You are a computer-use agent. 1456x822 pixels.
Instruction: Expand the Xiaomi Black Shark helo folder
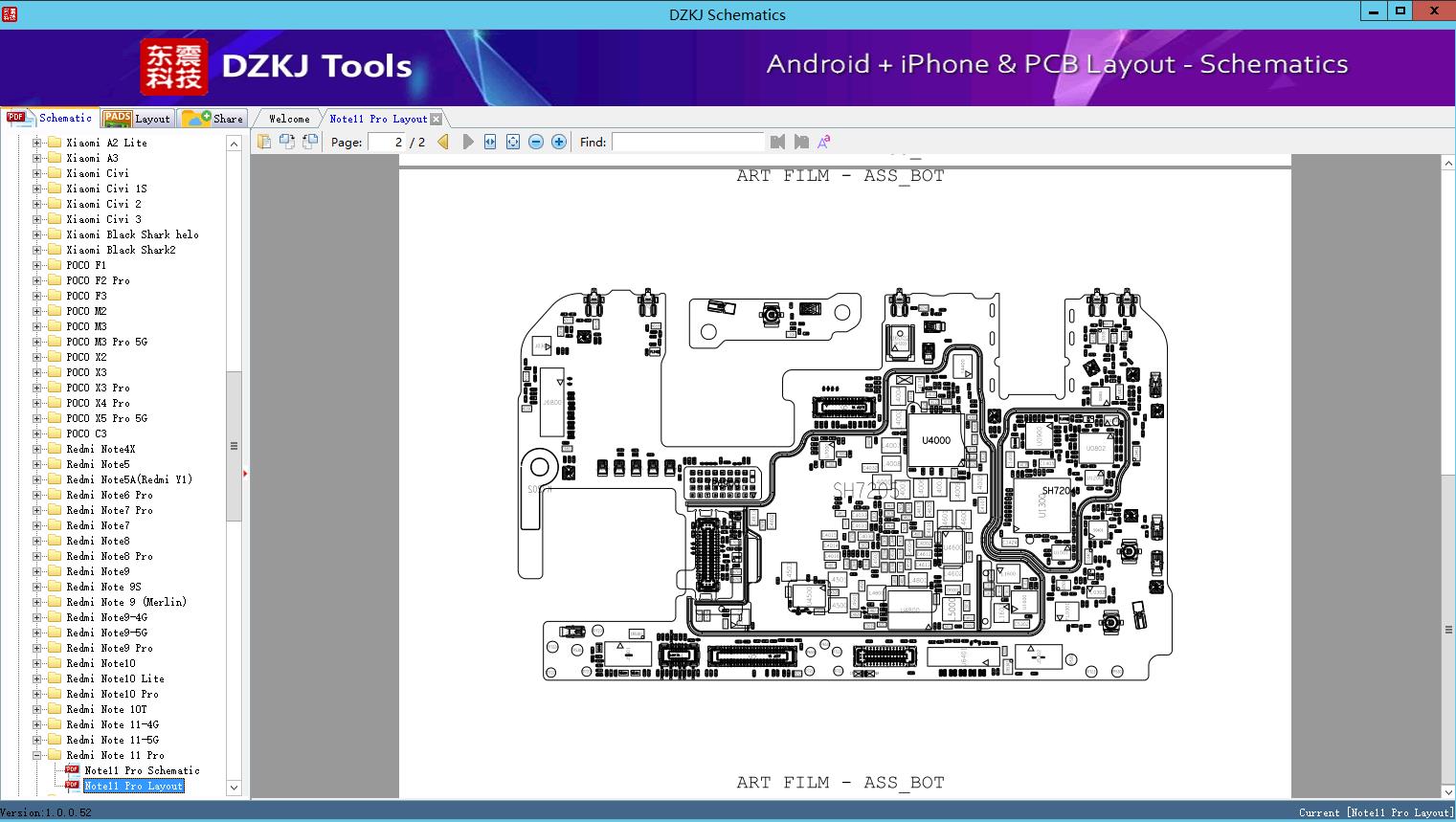(x=37, y=234)
